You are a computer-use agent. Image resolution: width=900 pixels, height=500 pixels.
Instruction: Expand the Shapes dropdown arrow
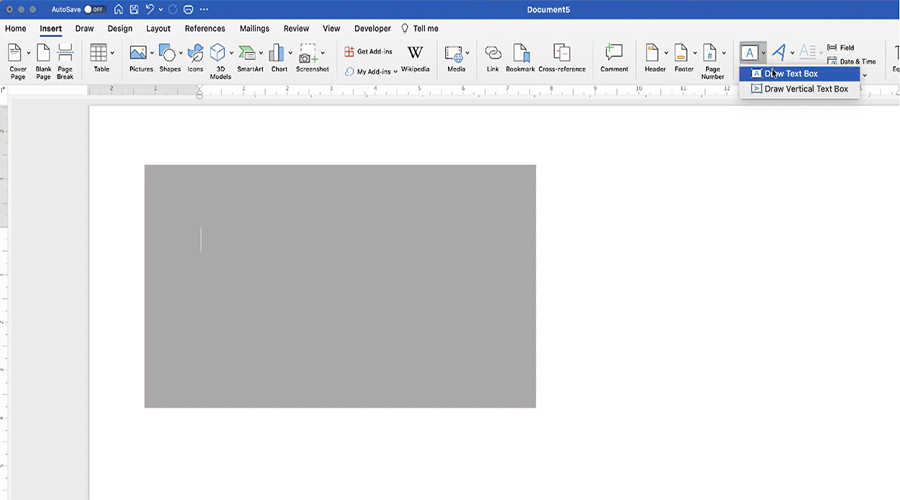(182, 53)
